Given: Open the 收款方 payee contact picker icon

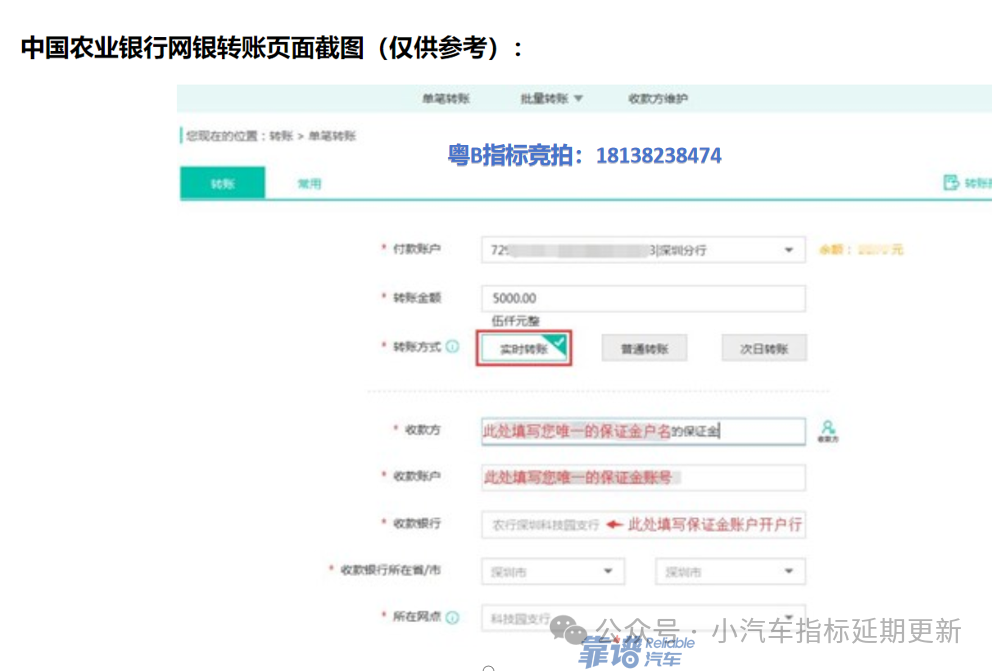Looking at the screenshot, I should [x=827, y=430].
